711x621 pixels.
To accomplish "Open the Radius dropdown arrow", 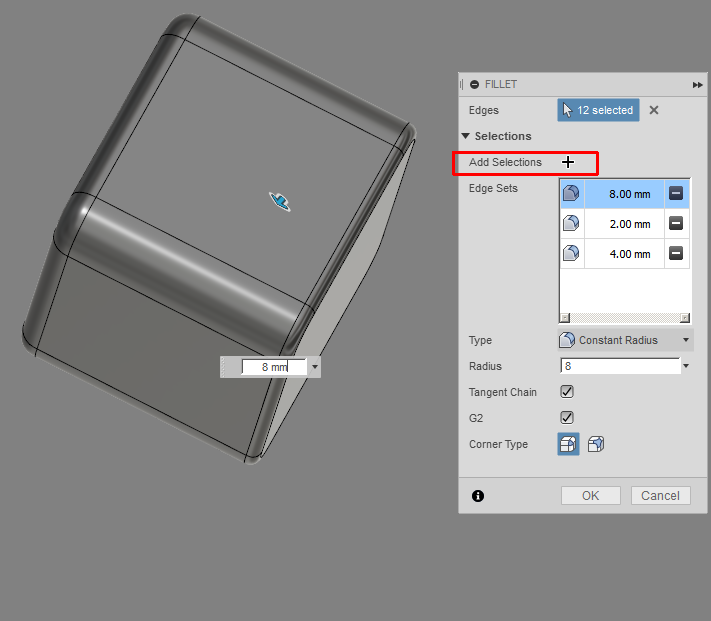I will [x=686, y=366].
